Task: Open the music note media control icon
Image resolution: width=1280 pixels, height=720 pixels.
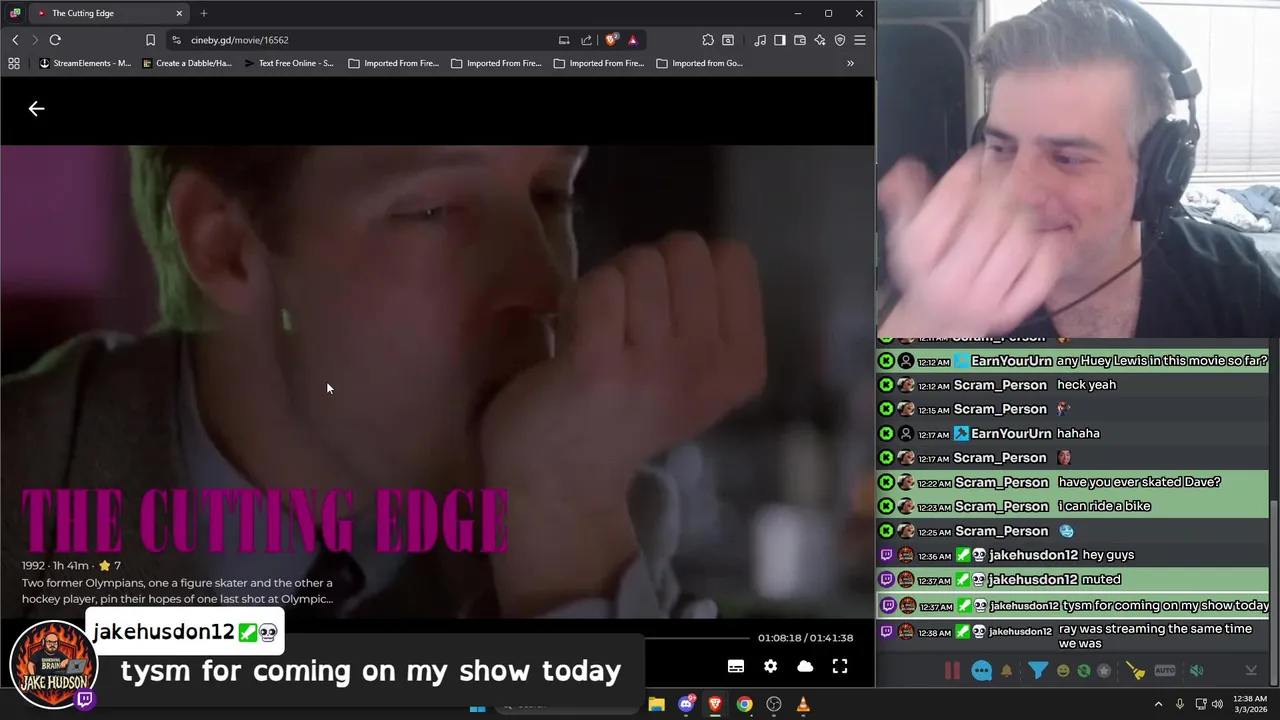Action: click(x=760, y=40)
